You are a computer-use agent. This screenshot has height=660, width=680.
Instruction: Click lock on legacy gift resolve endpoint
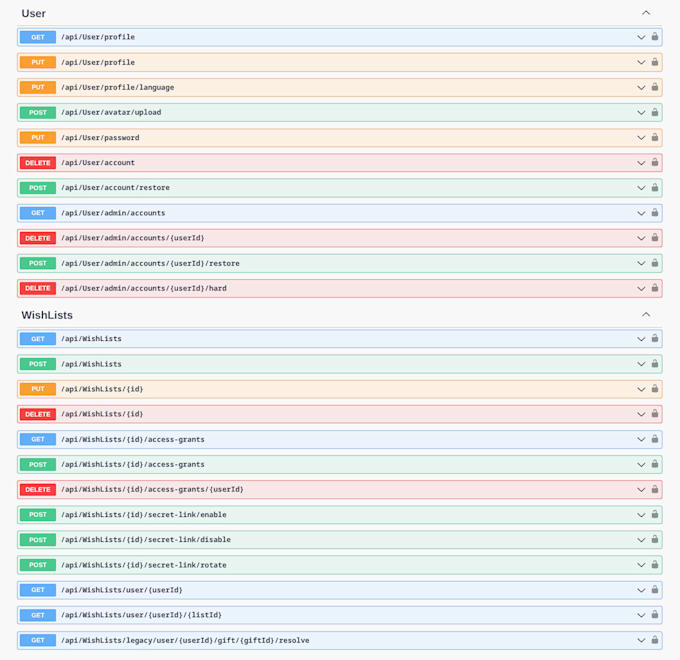654,640
